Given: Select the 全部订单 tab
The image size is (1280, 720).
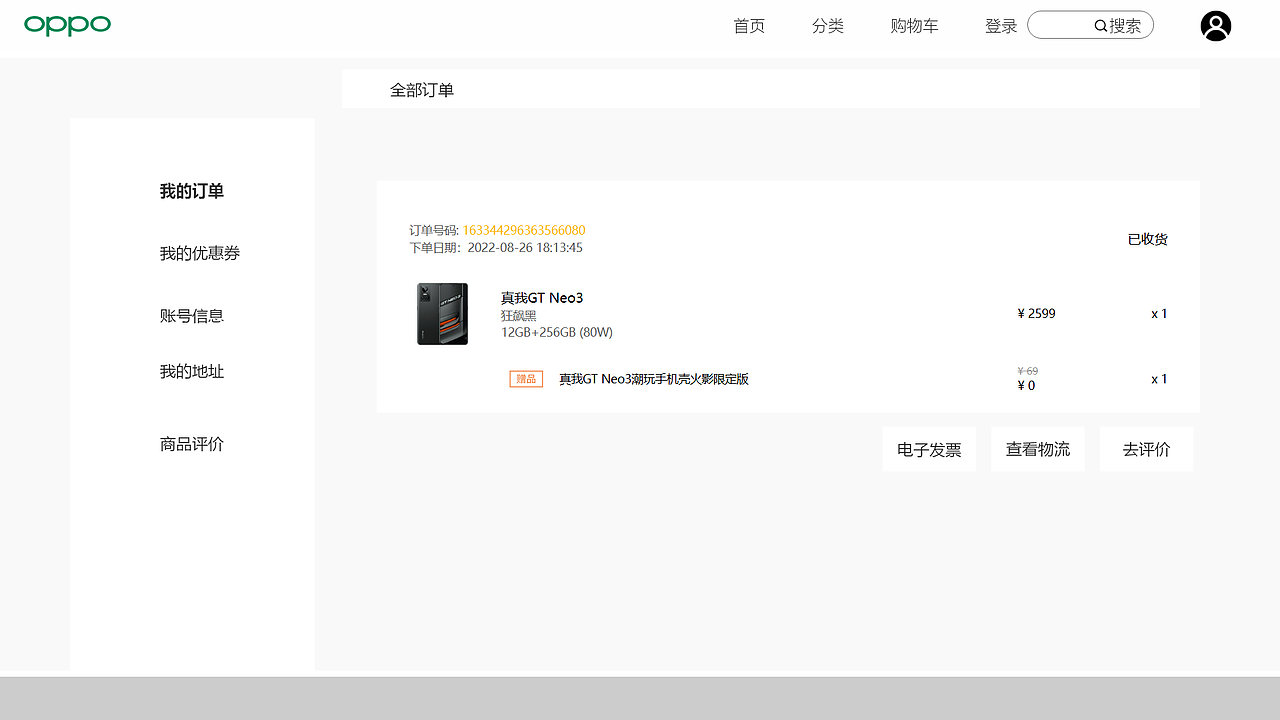Looking at the screenshot, I should click(422, 90).
